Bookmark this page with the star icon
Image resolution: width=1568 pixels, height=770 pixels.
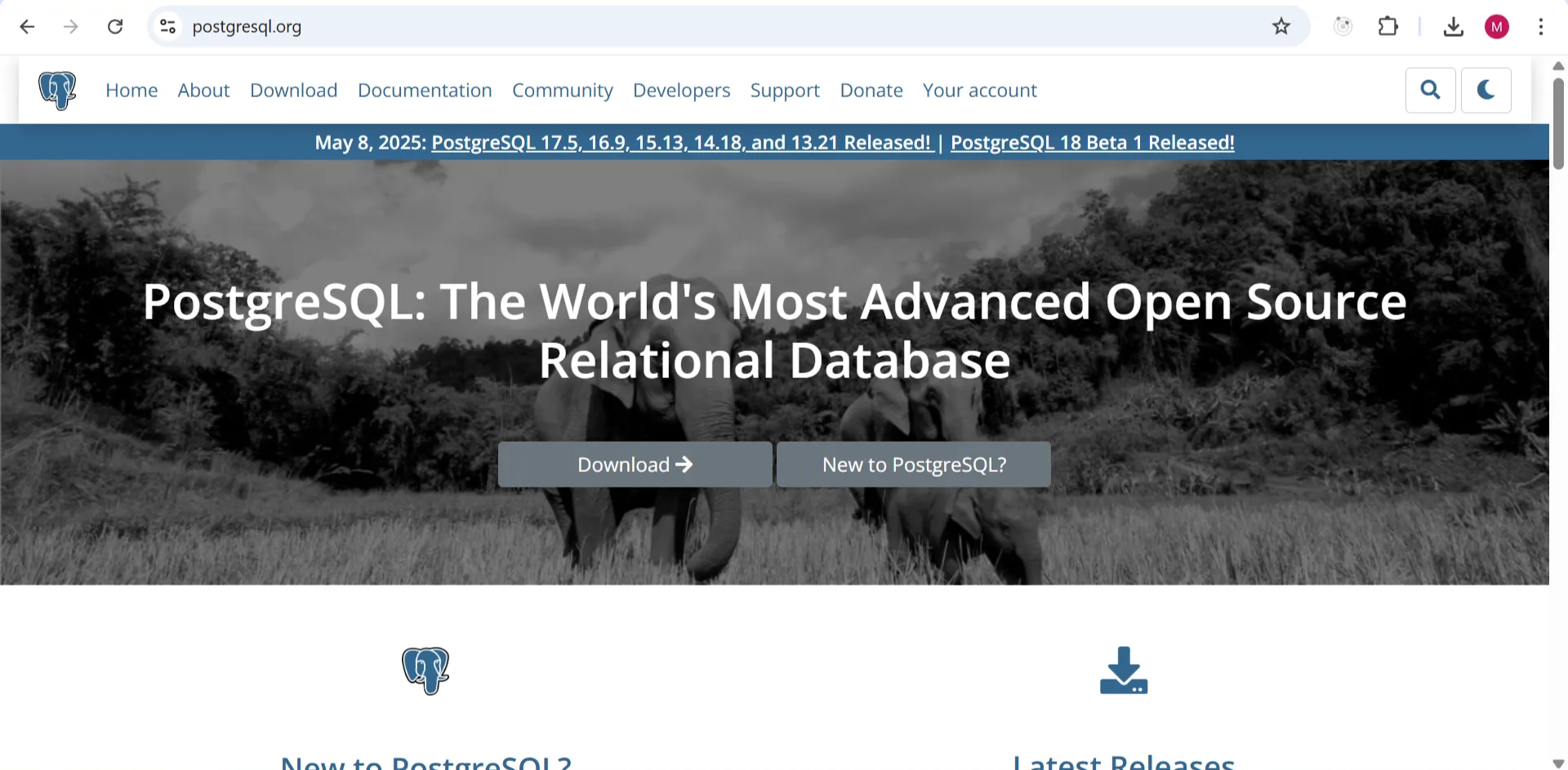1281,27
